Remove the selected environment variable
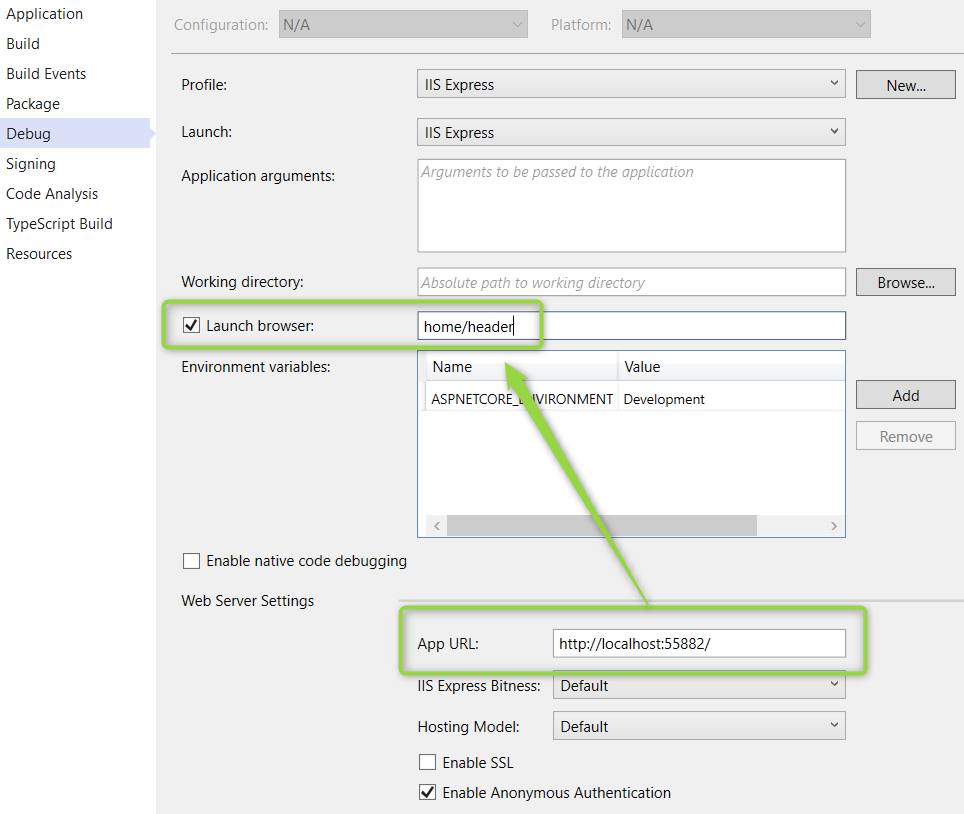This screenshot has height=814, width=964. click(x=905, y=435)
